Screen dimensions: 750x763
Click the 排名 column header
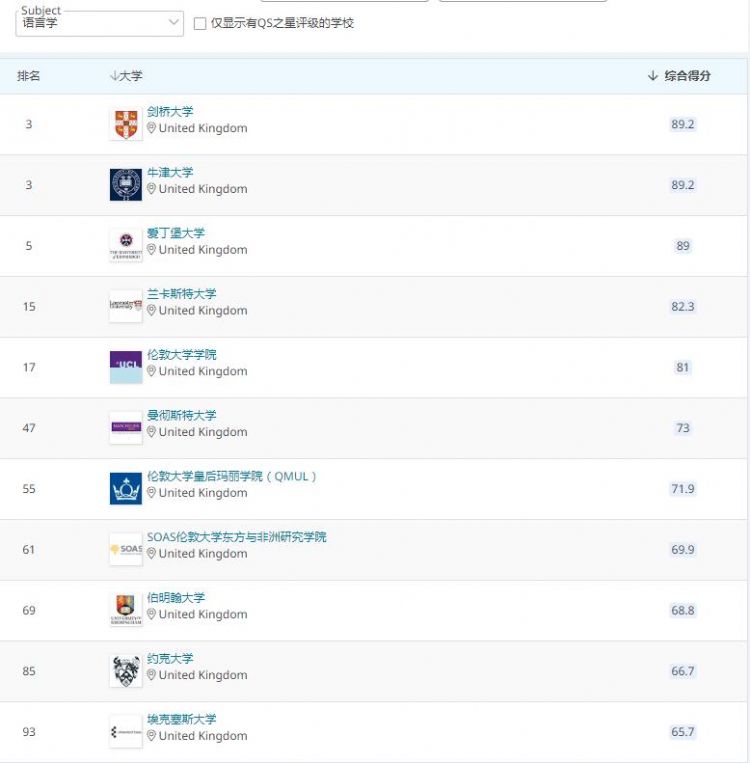click(x=29, y=76)
